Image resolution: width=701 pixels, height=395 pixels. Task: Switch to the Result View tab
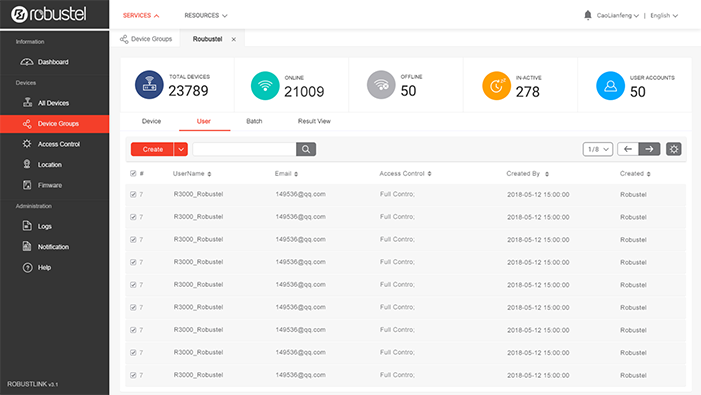point(314,121)
